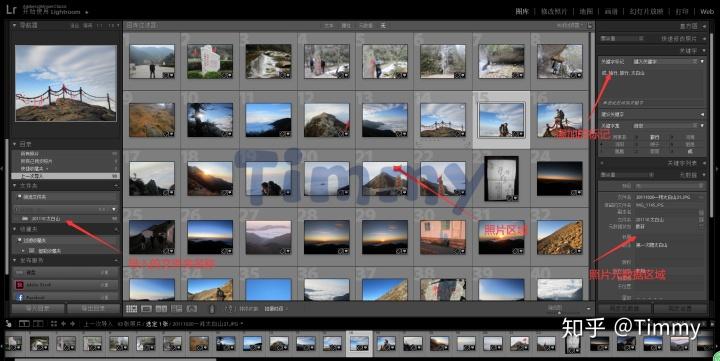
Task: Click keywords text area in keywording panel
Action: tap(652, 83)
